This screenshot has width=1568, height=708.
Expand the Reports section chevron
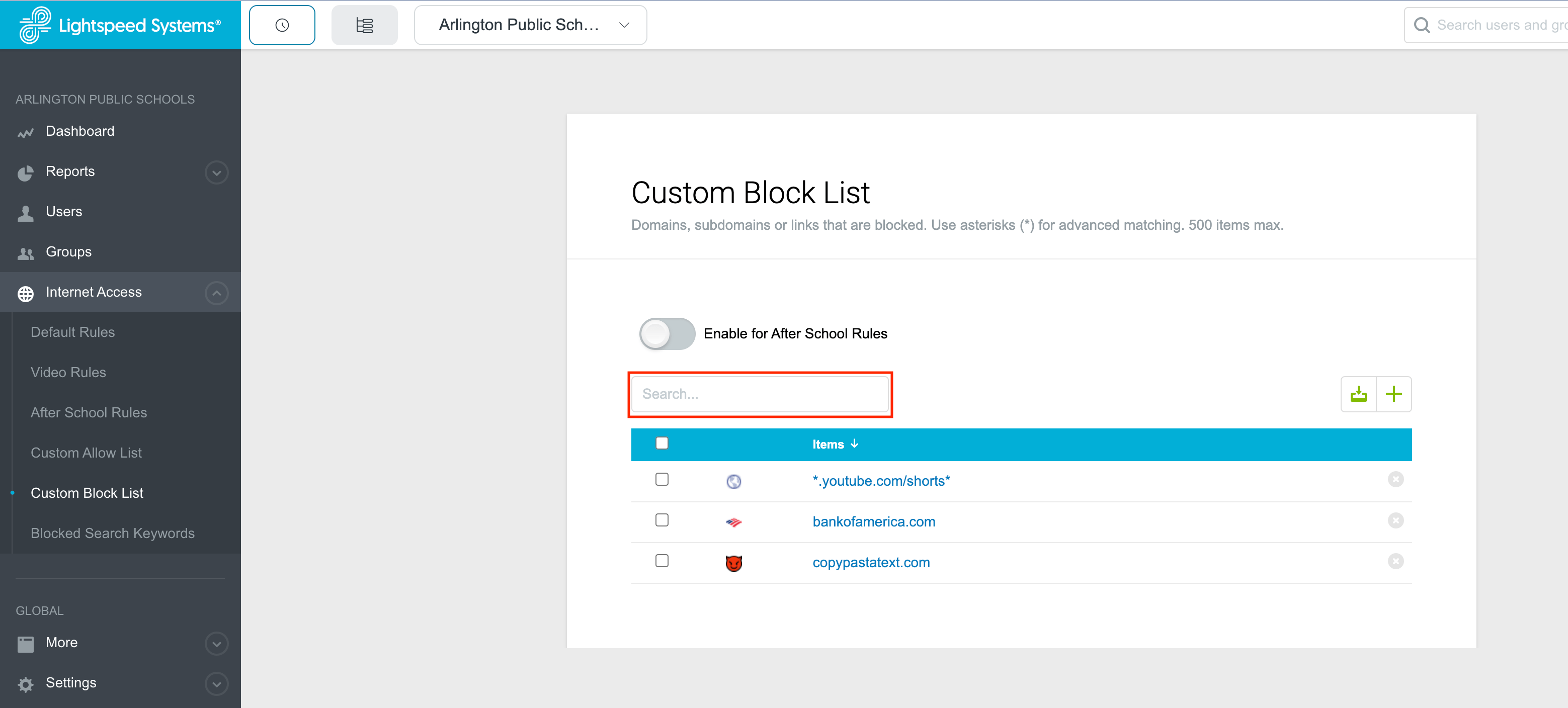(x=217, y=173)
